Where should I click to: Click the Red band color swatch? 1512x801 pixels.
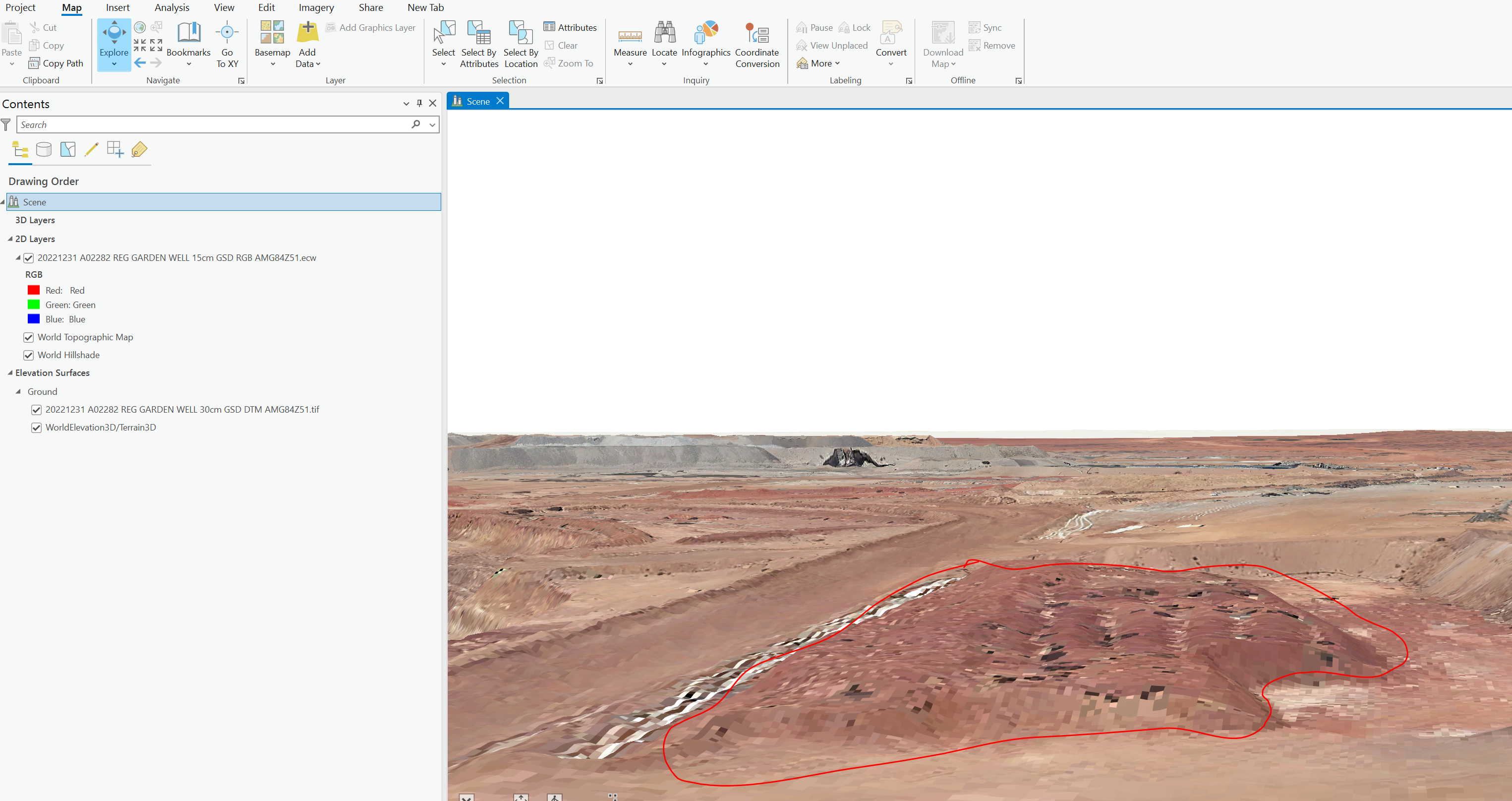(33, 291)
